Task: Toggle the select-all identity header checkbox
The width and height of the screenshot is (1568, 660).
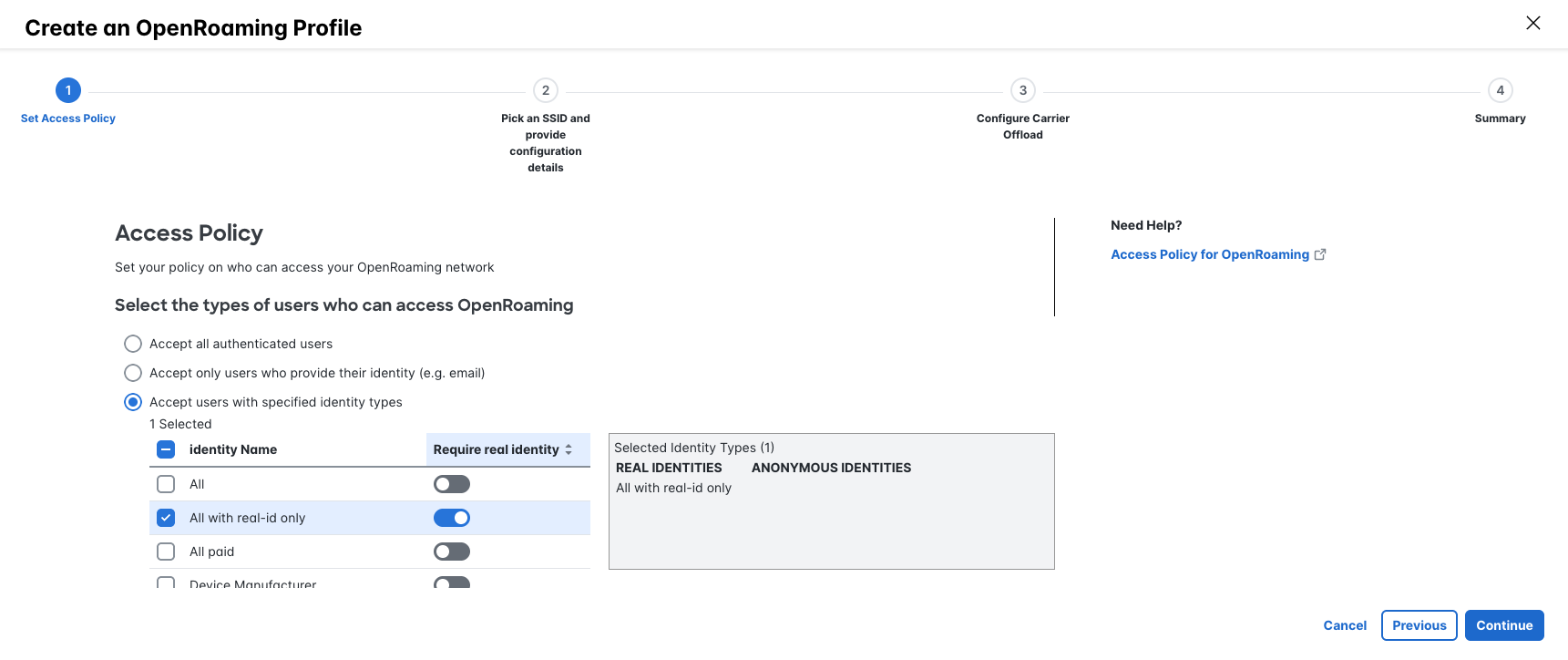Action: (166, 449)
